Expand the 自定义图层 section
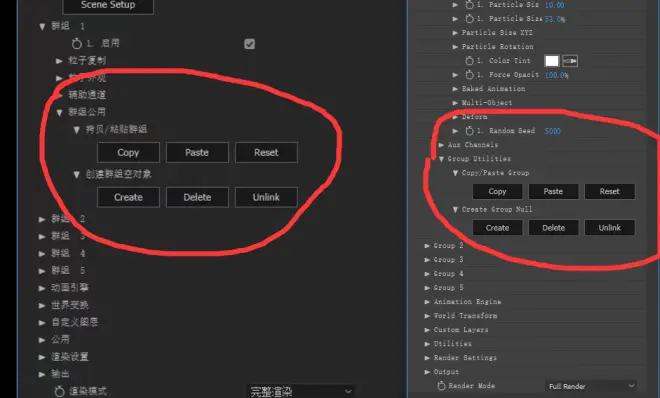This screenshot has height=398, width=660. click(x=42, y=323)
